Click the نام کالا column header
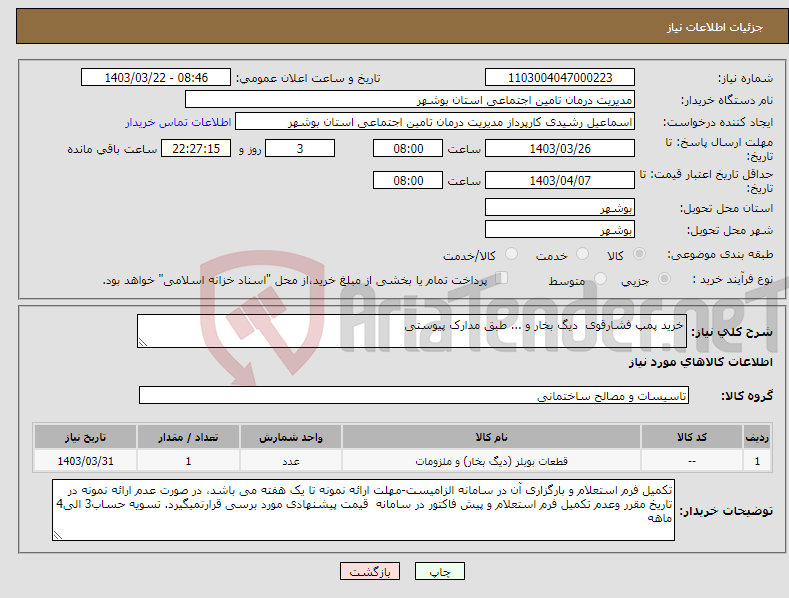This screenshot has width=789, height=598. [x=491, y=437]
